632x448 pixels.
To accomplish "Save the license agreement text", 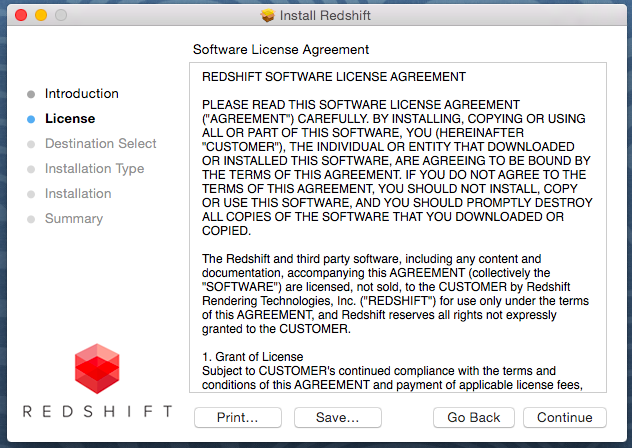I will (337, 417).
